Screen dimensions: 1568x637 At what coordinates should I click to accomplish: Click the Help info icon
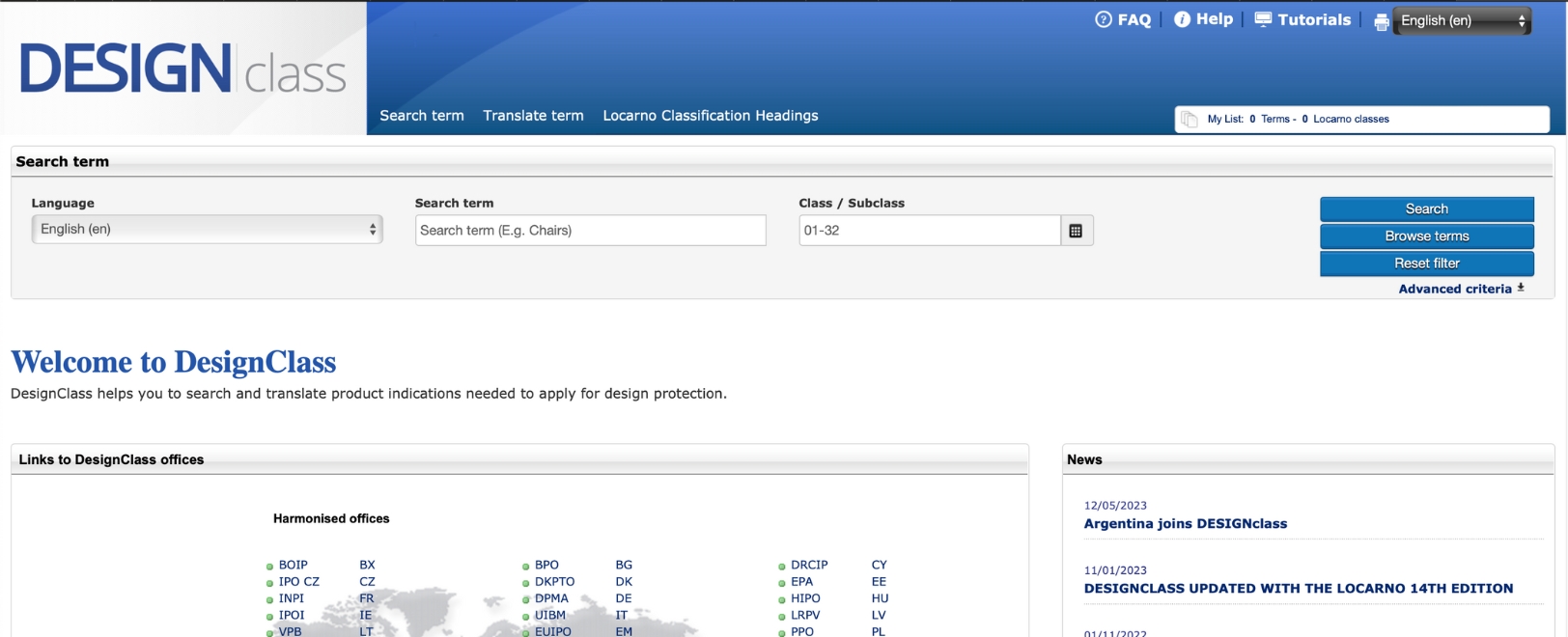pos(1182,19)
